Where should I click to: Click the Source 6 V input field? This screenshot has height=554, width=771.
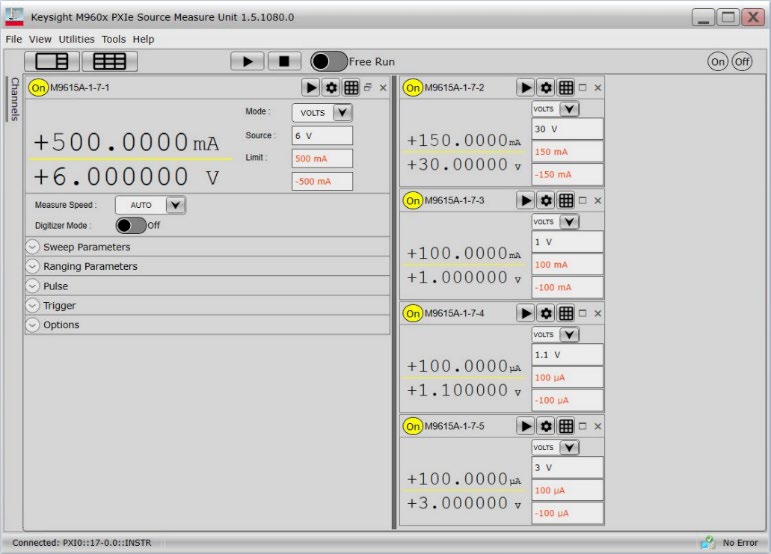coord(322,135)
